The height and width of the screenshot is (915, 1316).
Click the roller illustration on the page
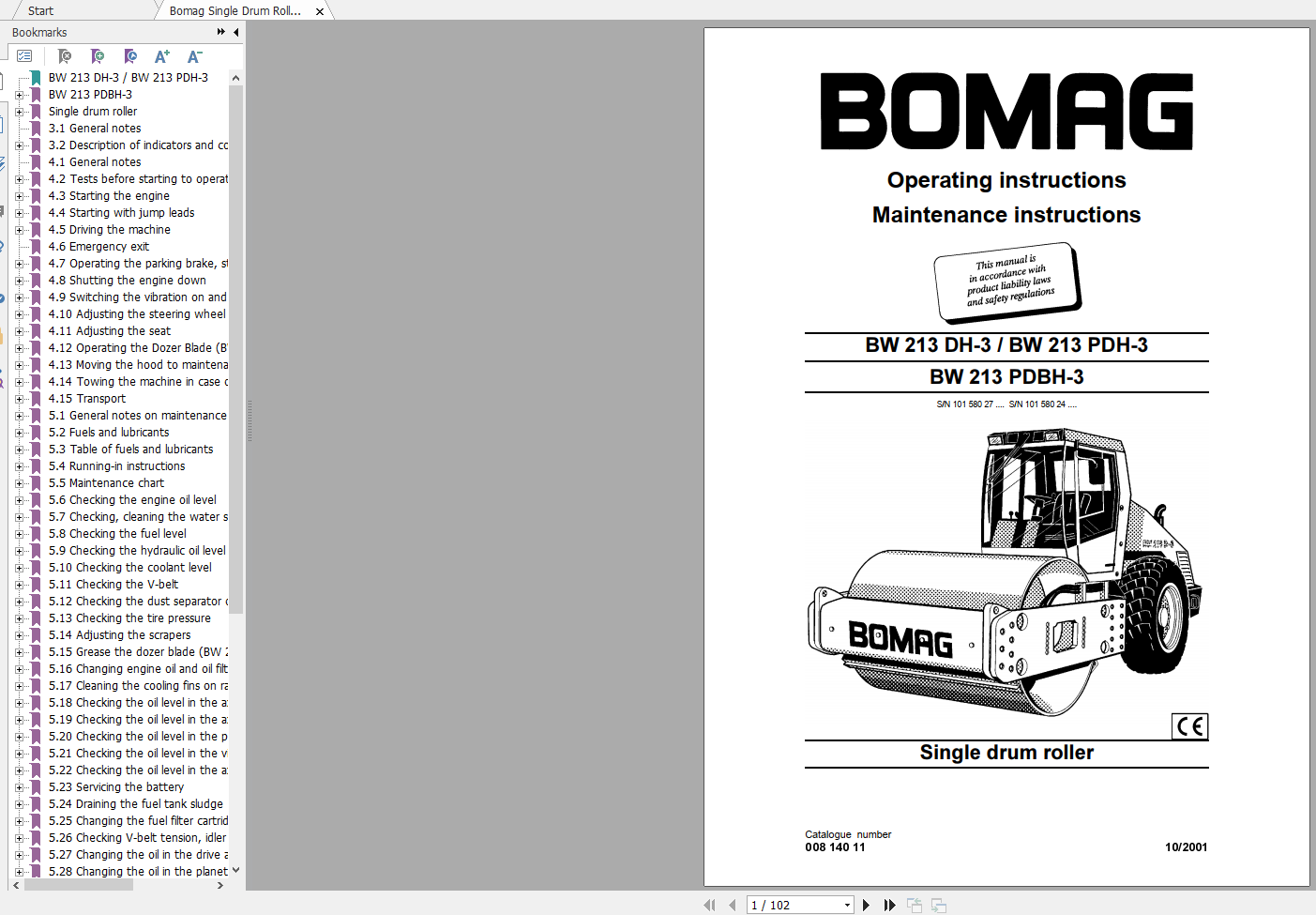(x=1005, y=572)
